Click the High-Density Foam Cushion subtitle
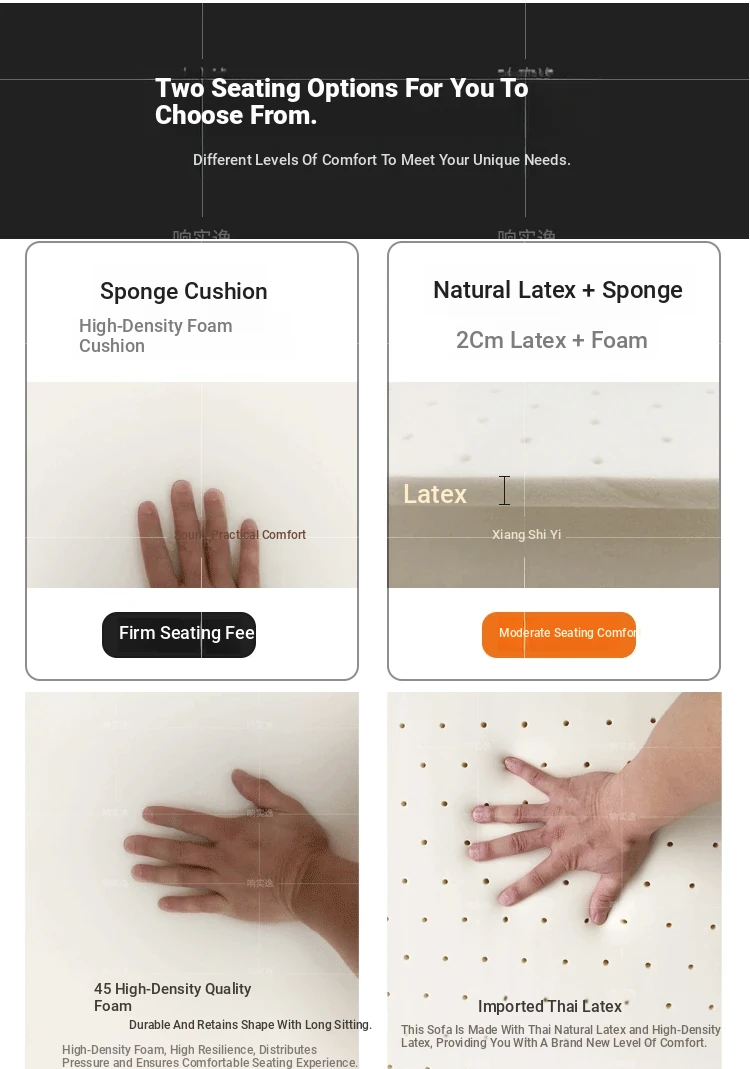 tap(155, 335)
